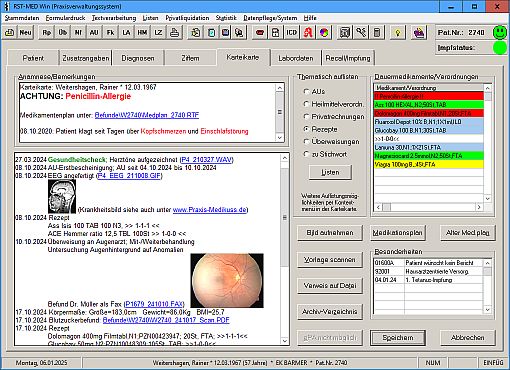The image size is (510, 370).
Task: Switch to the Labordaten tab
Action: pyautogui.click(x=296, y=58)
